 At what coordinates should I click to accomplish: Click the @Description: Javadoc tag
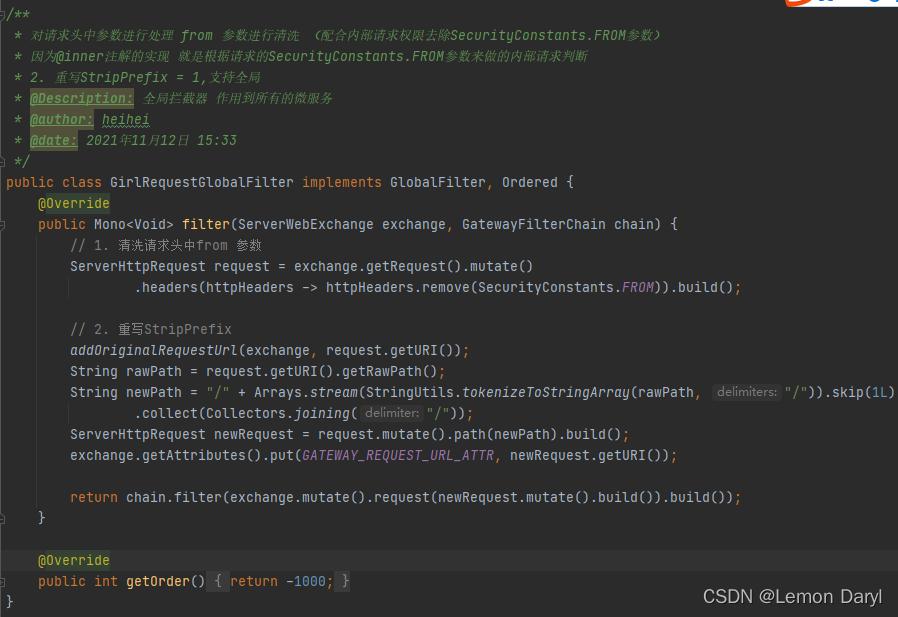click(x=82, y=99)
